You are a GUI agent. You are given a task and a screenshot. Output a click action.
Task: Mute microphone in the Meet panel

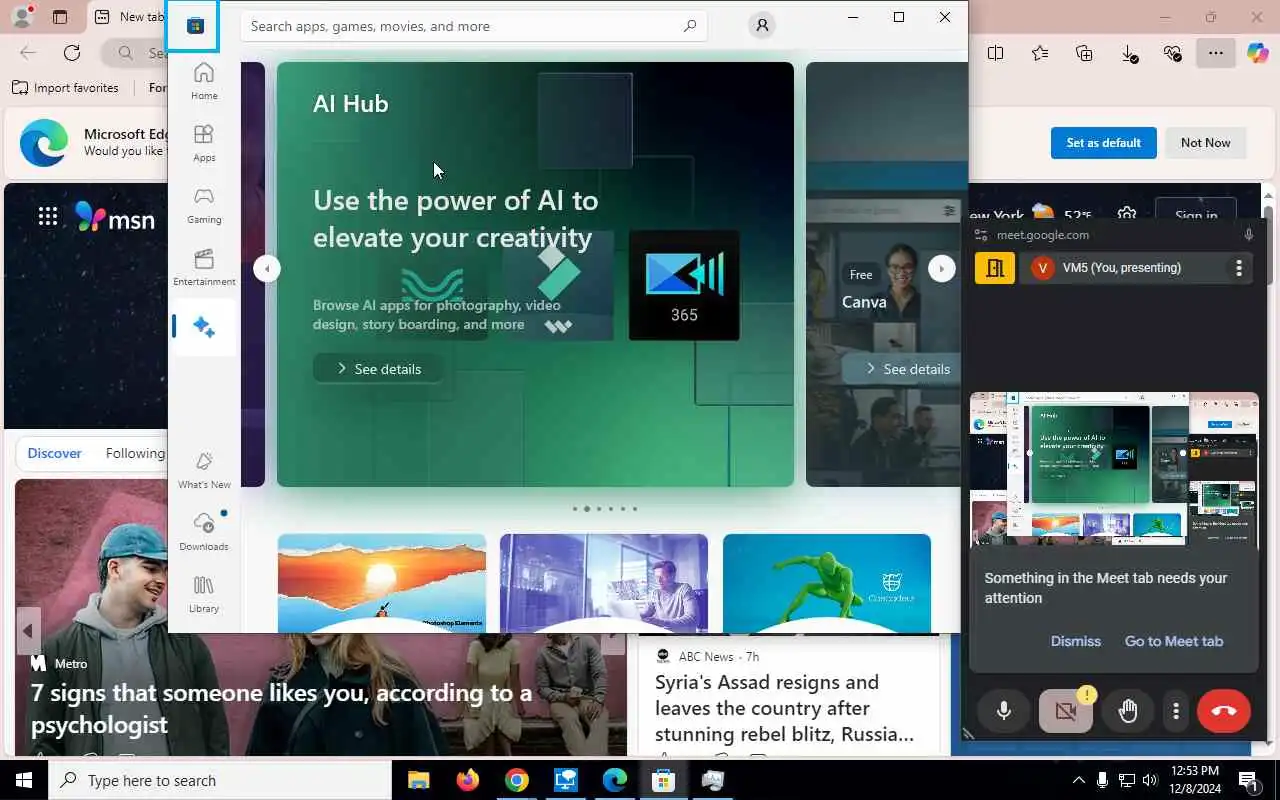tap(1004, 711)
